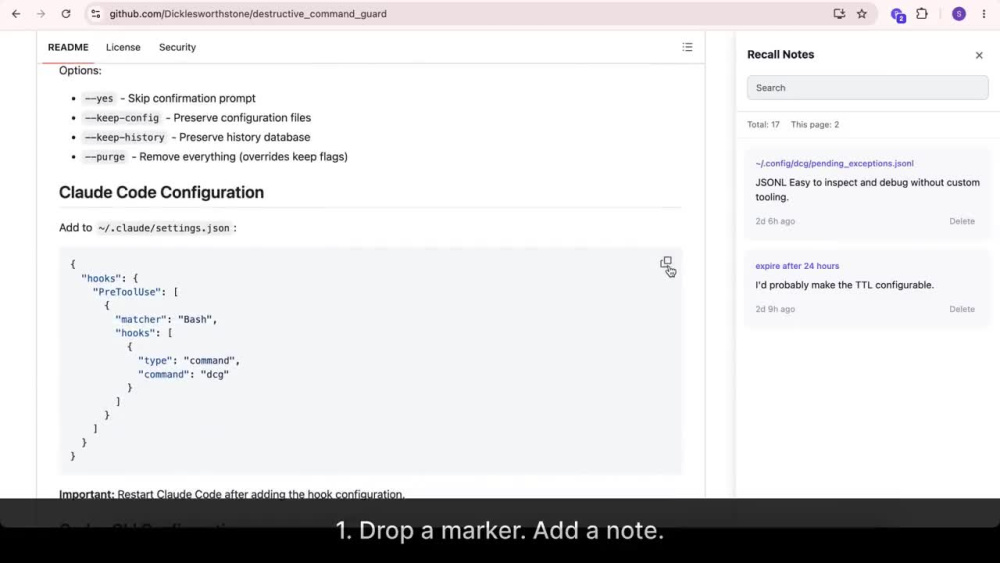Click the GitHub URL in the address bar
Viewport: 1000px width, 563px height.
pyautogui.click(x=247, y=13)
